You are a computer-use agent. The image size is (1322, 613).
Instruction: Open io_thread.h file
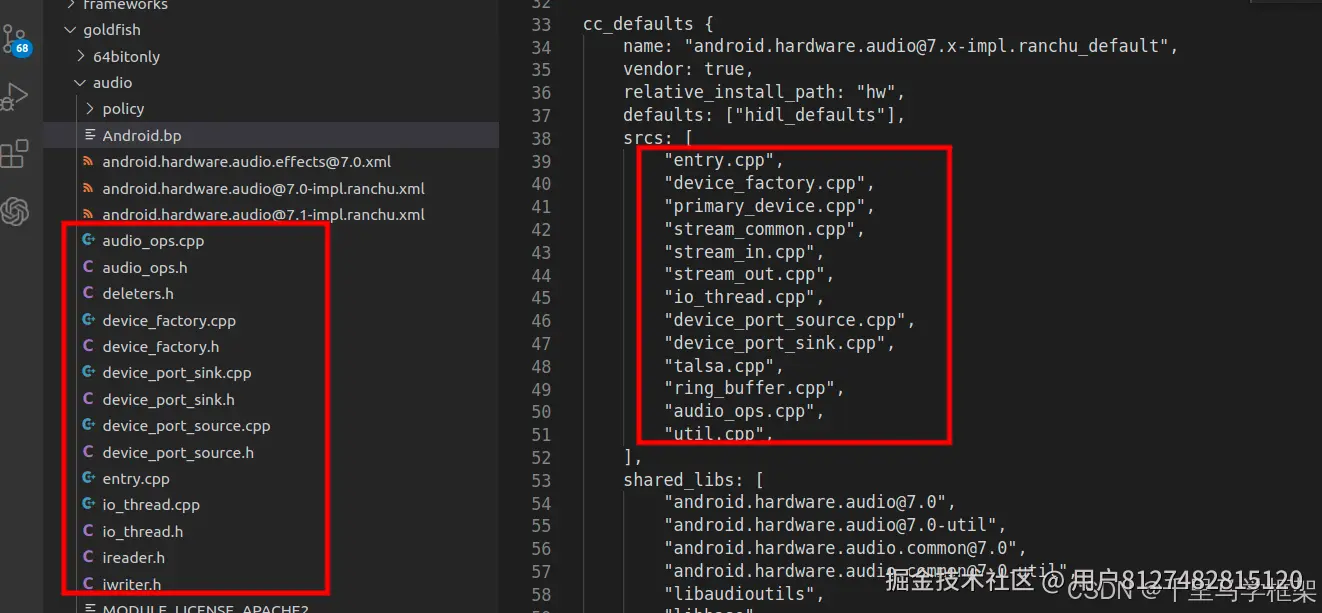[142, 531]
